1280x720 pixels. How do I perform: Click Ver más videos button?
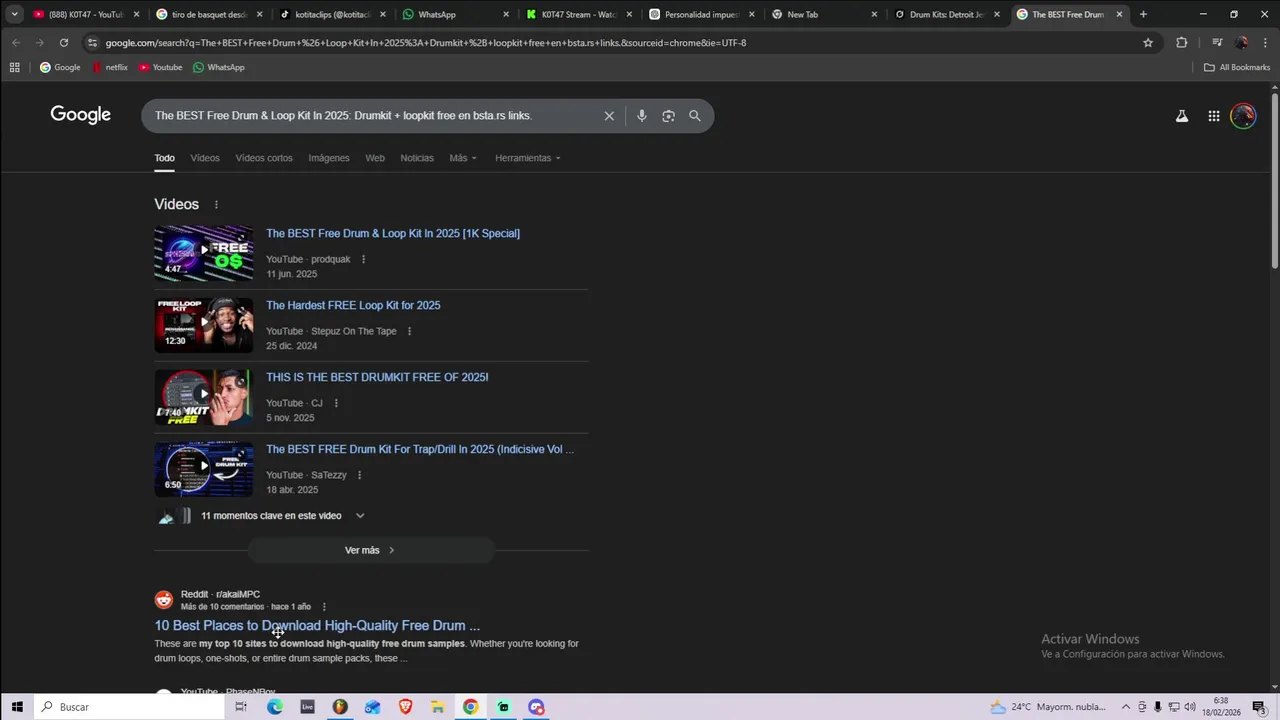[370, 550]
